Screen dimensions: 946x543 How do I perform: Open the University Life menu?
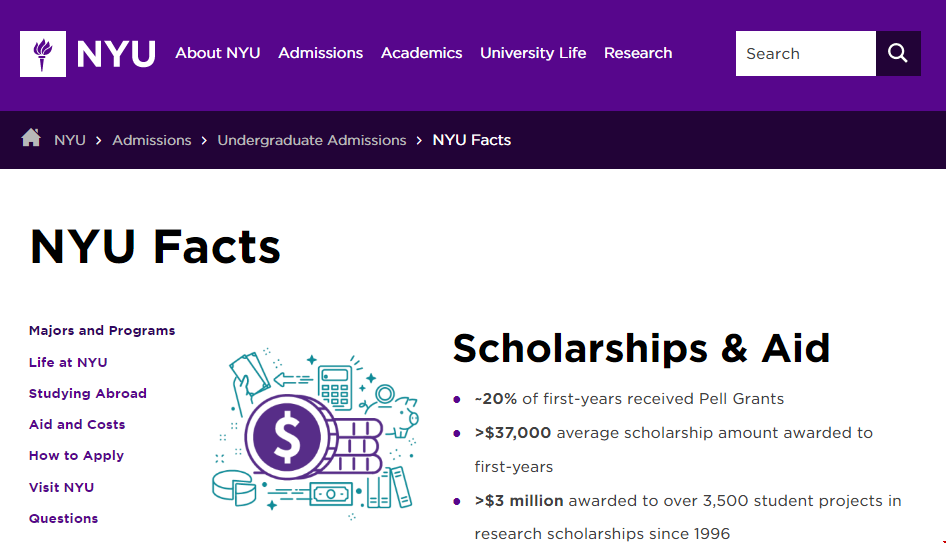pos(533,53)
